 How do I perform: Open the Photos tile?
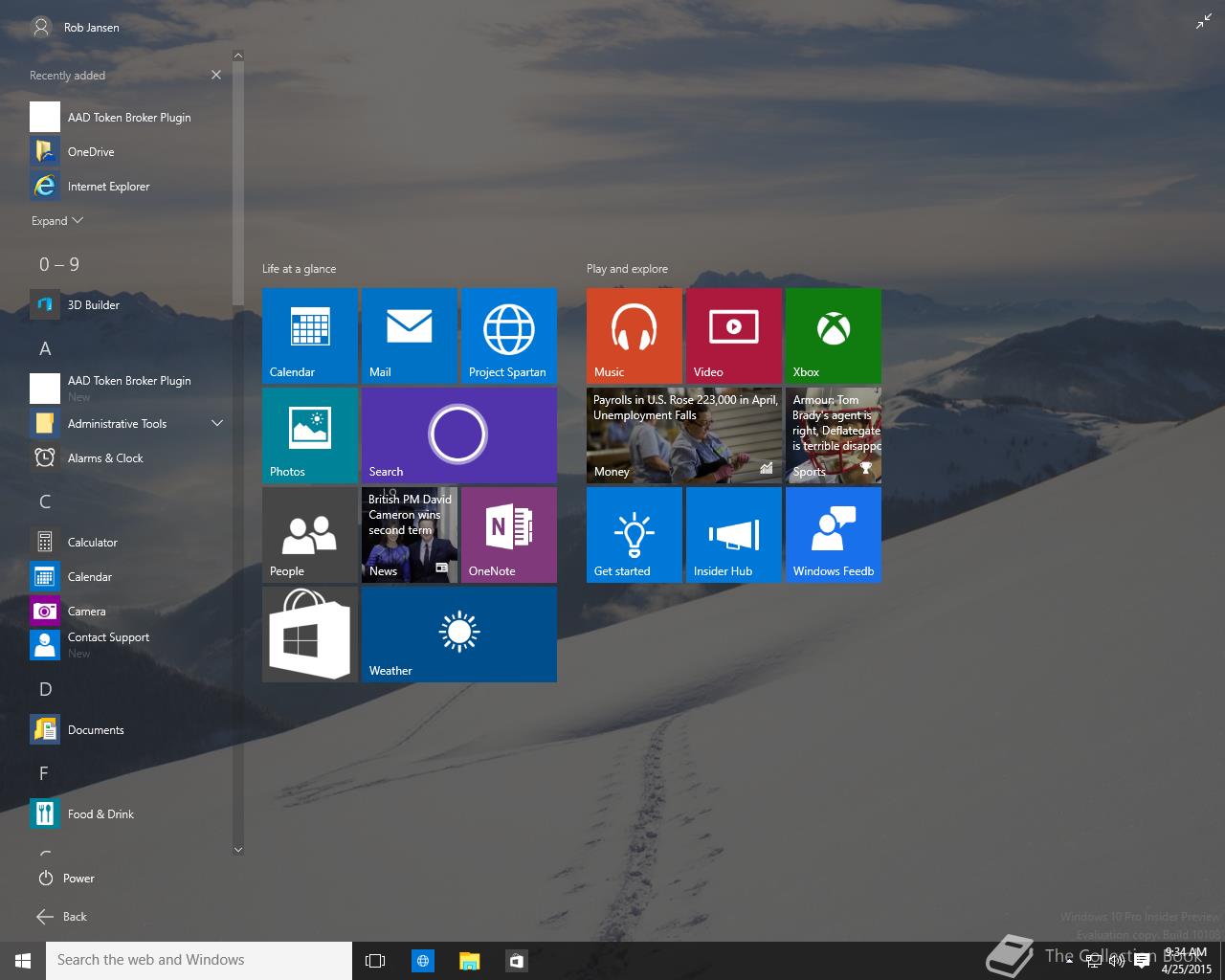point(310,435)
